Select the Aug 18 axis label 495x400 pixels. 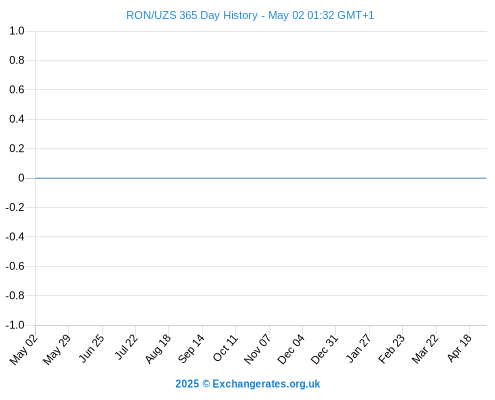point(158,349)
